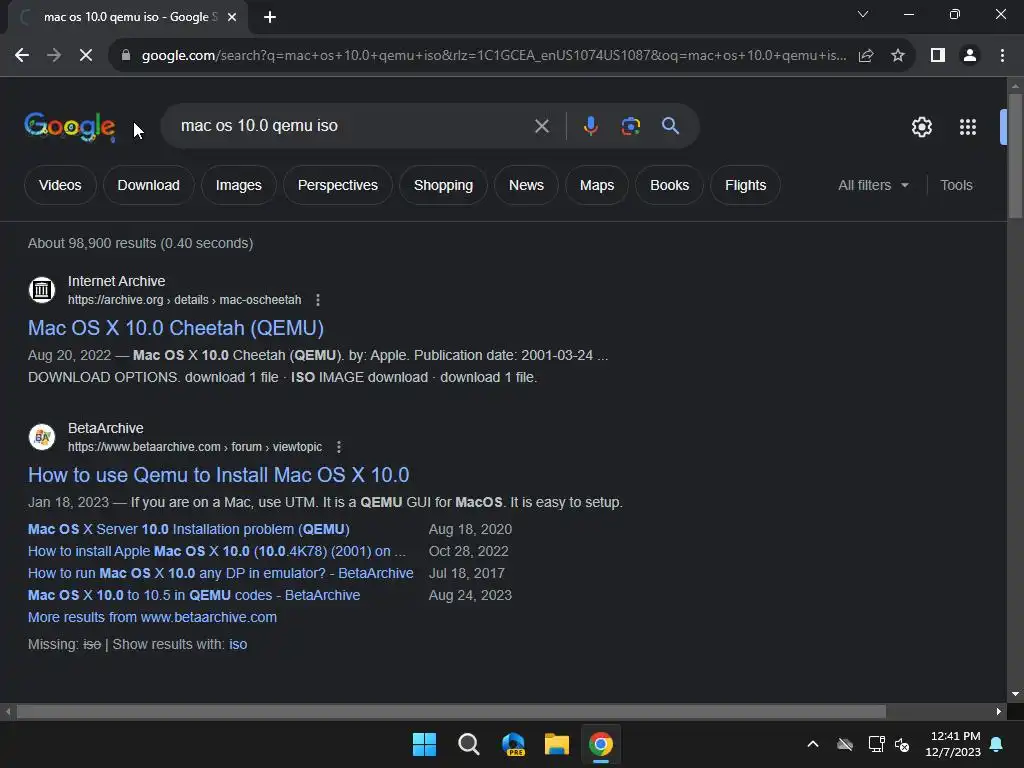This screenshot has height=768, width=1024.
Task: Expand the All filters dropdown
Action: (873, 185)
